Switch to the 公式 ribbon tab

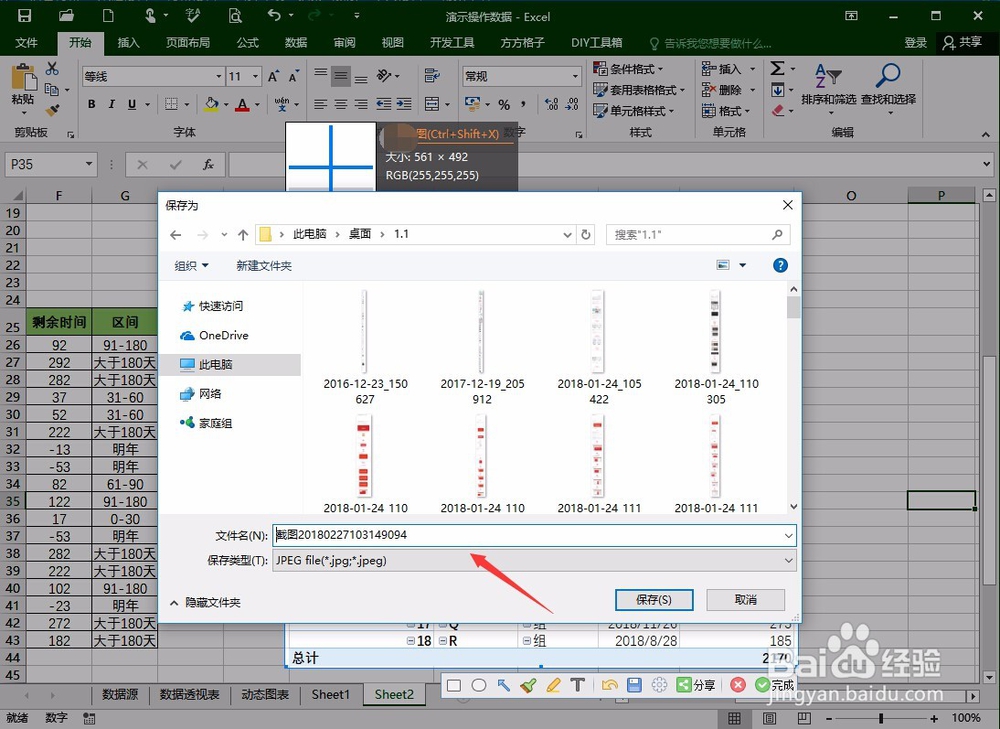[x=247, y=43]
